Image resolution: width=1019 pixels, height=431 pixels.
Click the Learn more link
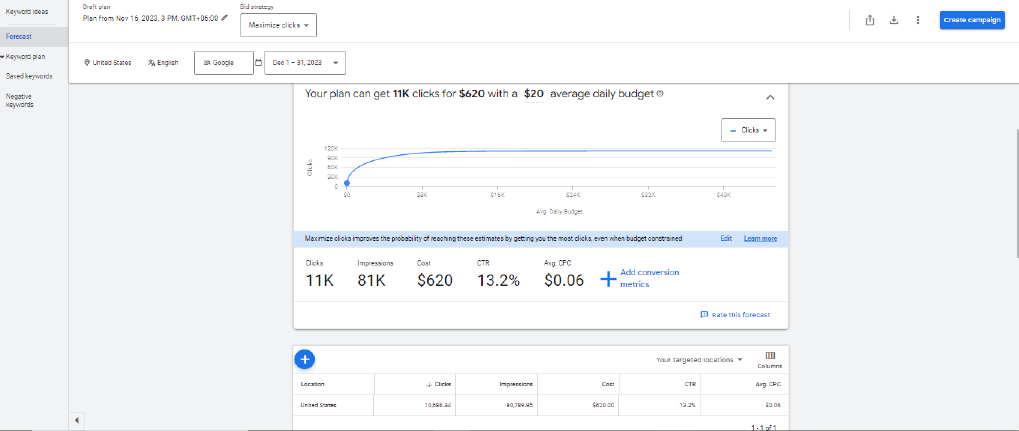coord(760,239)
